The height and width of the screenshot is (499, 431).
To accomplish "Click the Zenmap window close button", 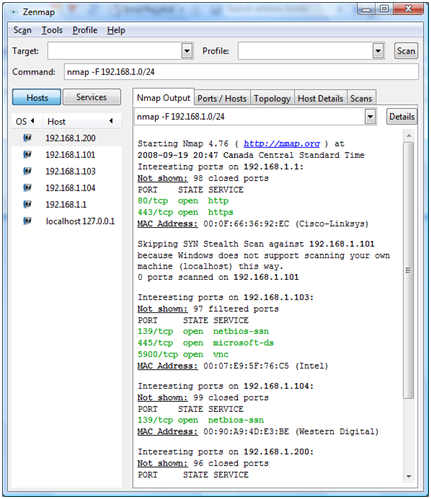I will (409, 10).
